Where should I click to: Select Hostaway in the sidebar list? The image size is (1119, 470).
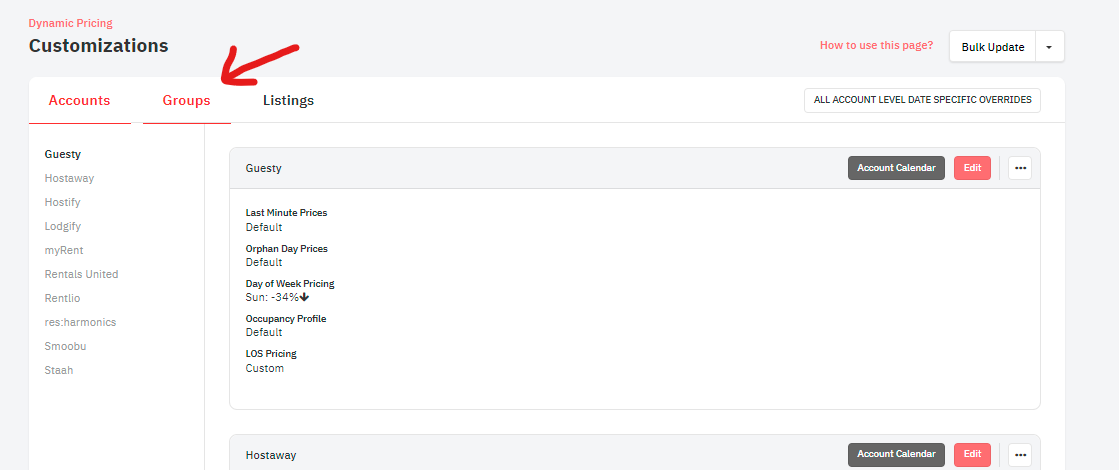pos(69,178)
